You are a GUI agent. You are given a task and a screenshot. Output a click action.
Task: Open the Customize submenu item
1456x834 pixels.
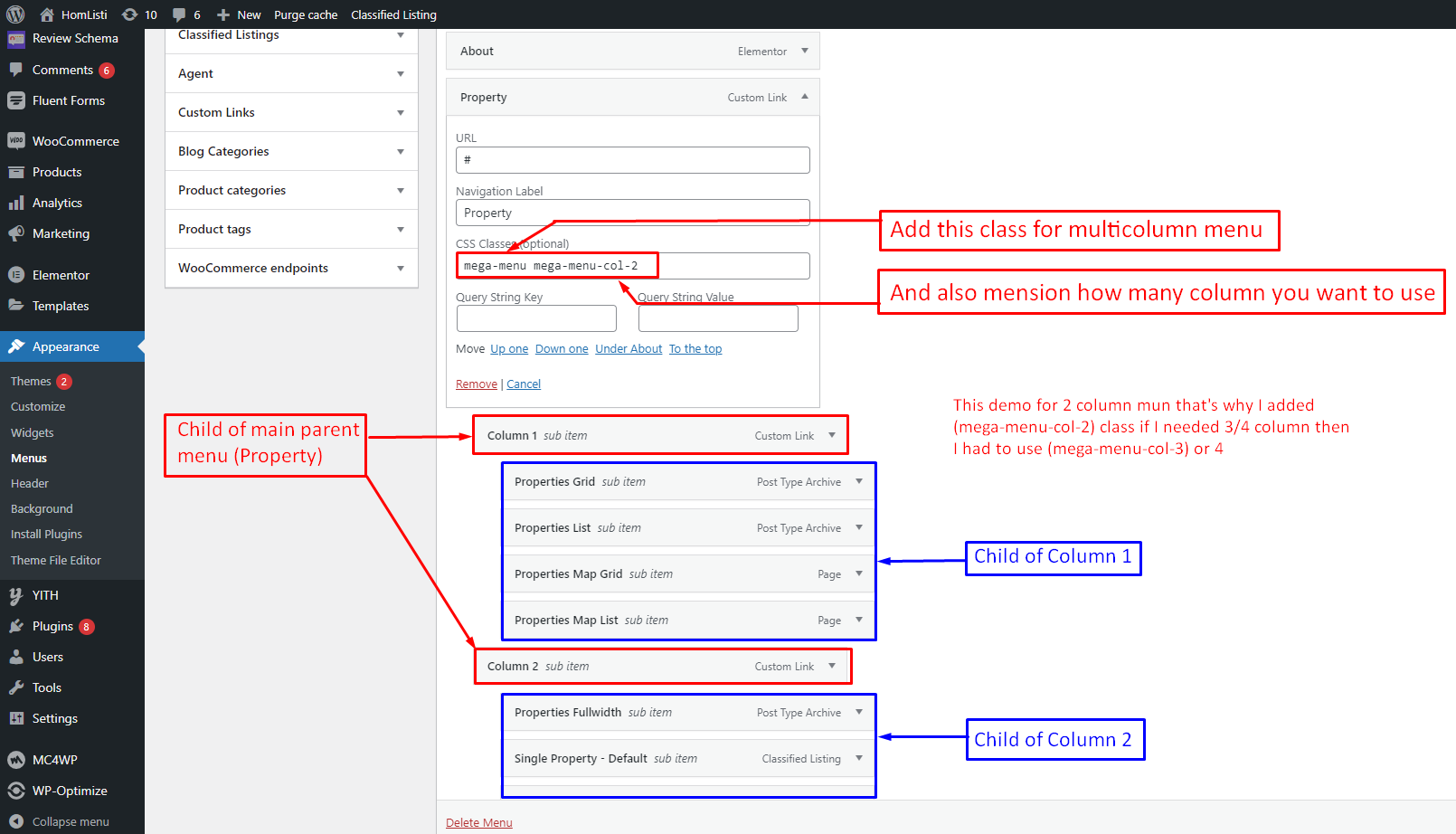[x=38, y=407]
